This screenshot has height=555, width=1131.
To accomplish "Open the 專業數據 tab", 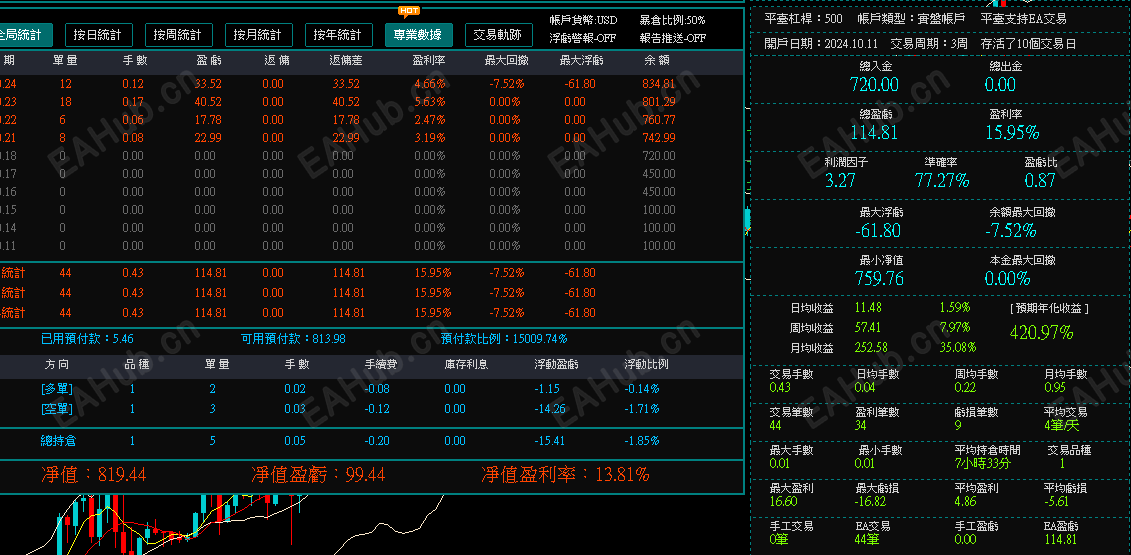I will pos(418,35).
